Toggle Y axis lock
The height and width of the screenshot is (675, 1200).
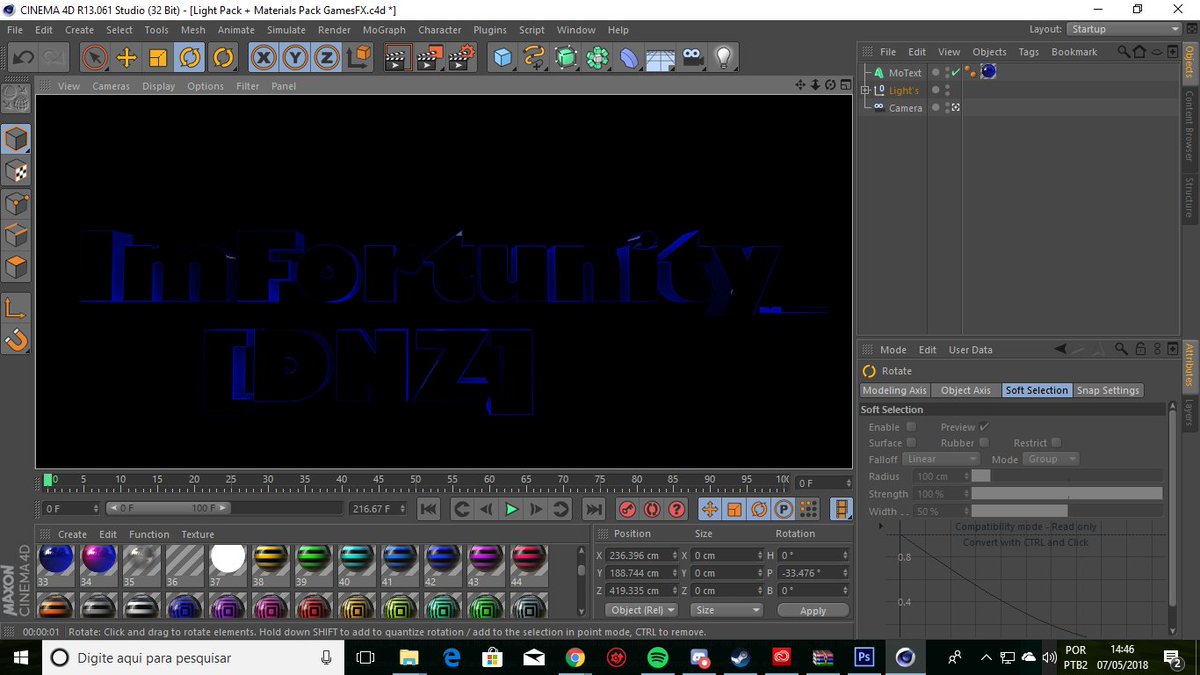(x=296, y=57)
